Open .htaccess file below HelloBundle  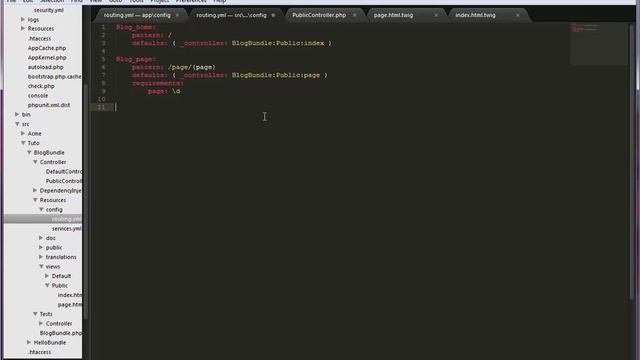click(x=39, y=352)
